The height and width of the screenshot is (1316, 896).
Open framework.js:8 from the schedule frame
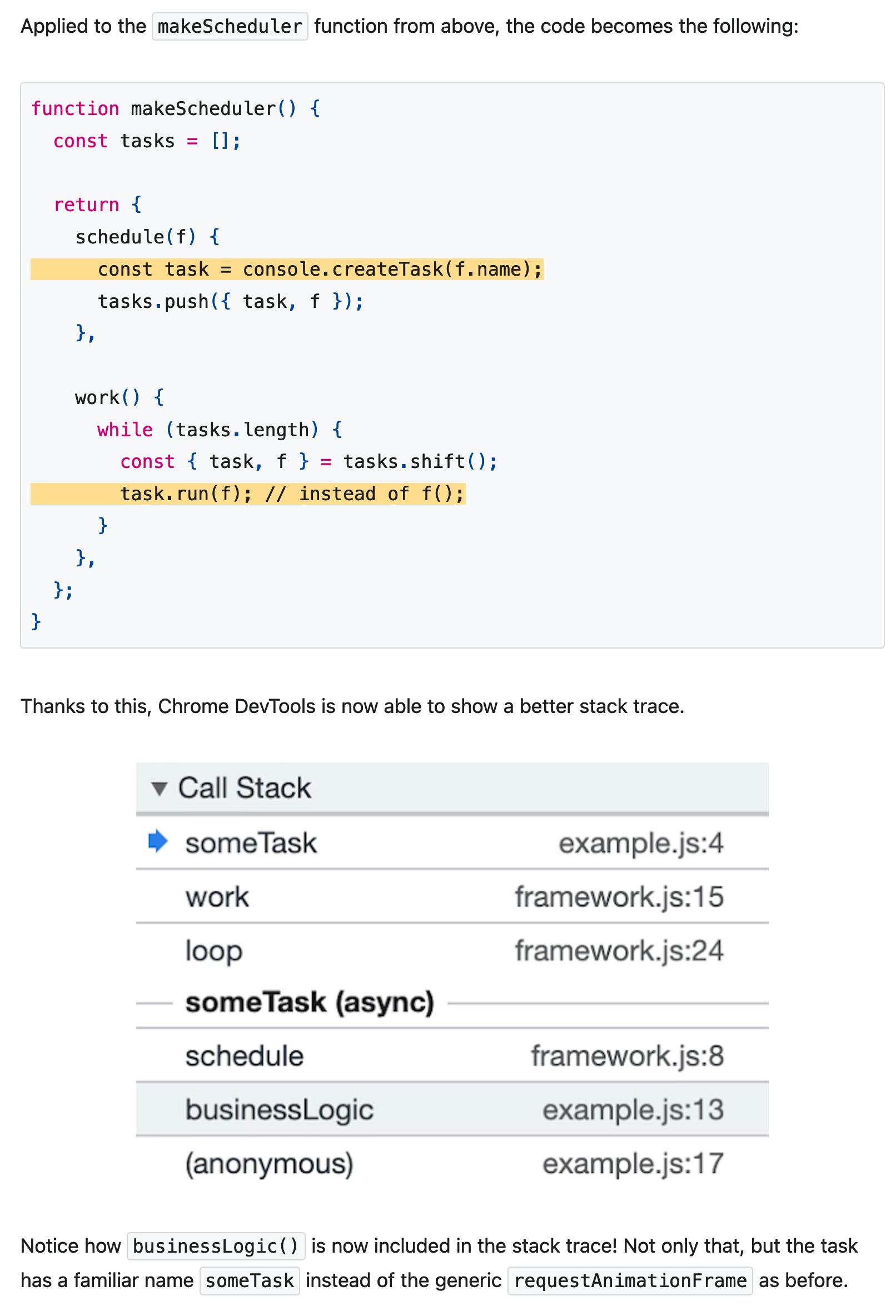coord(626,1056)
